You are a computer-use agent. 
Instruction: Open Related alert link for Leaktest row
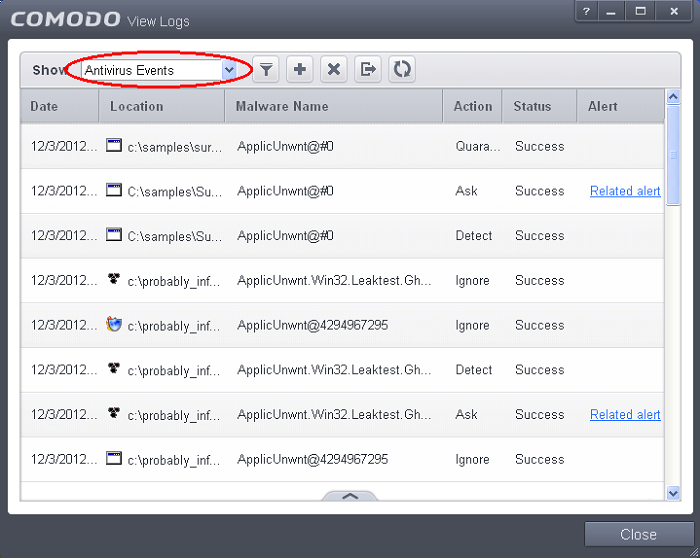[x=625, y=415]
